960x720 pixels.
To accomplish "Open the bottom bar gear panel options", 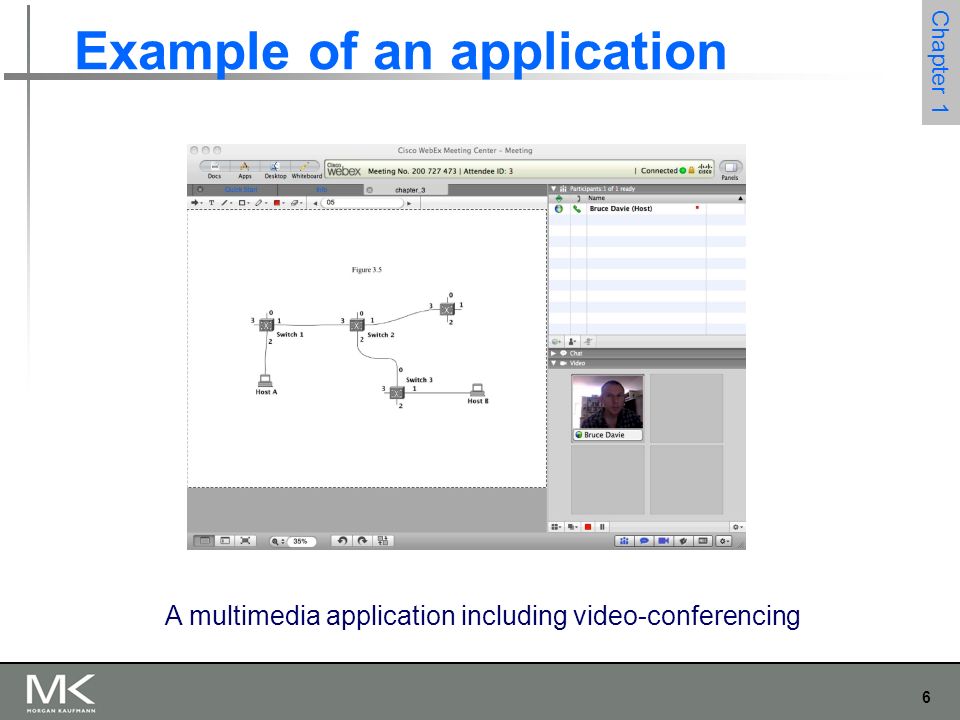I will [724, 541].
